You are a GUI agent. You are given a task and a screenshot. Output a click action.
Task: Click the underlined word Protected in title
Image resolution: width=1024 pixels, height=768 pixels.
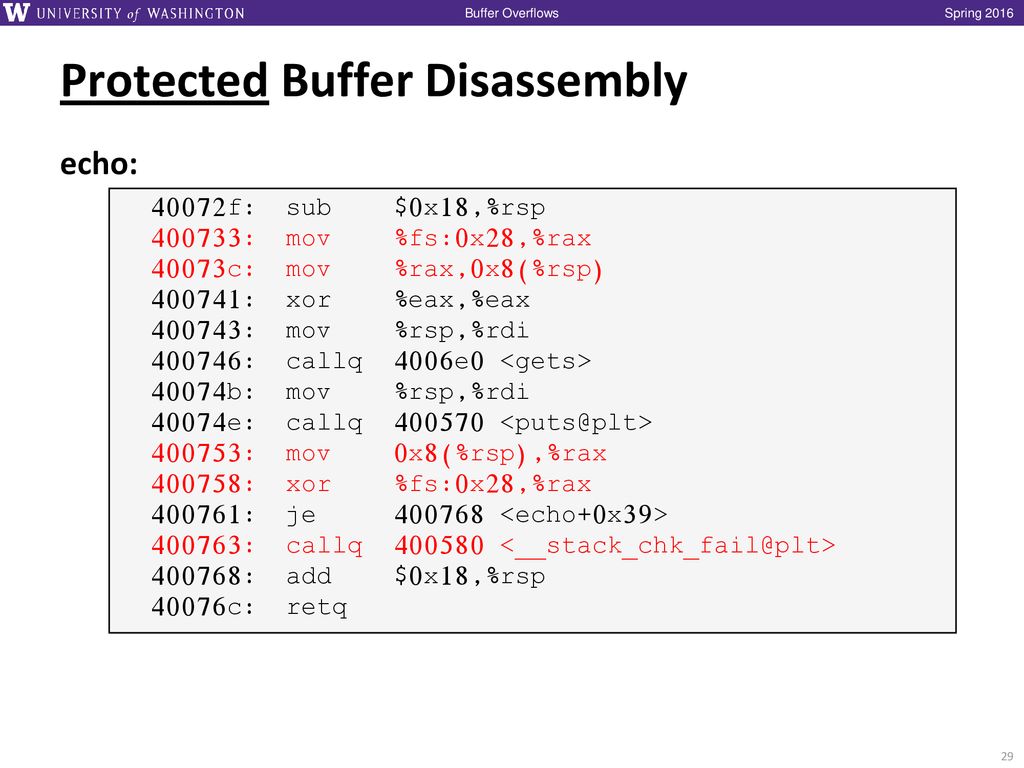(165, 81)
